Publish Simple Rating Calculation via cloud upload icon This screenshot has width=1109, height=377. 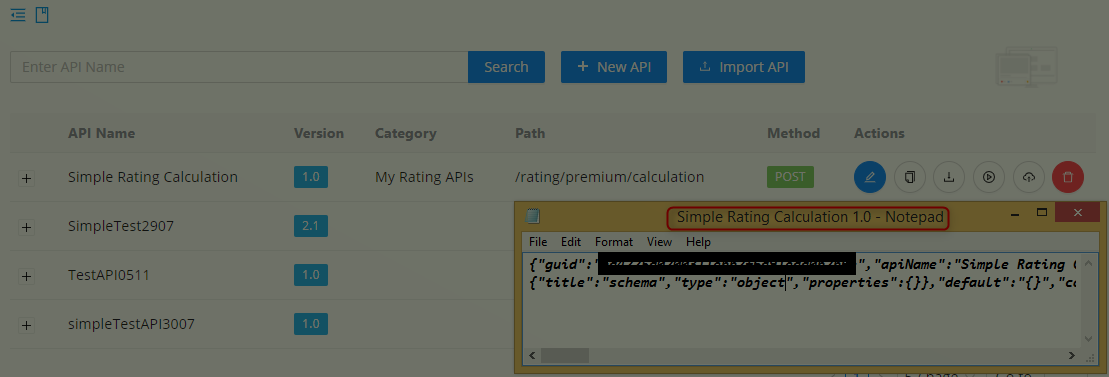click(x=1028, y=177)
